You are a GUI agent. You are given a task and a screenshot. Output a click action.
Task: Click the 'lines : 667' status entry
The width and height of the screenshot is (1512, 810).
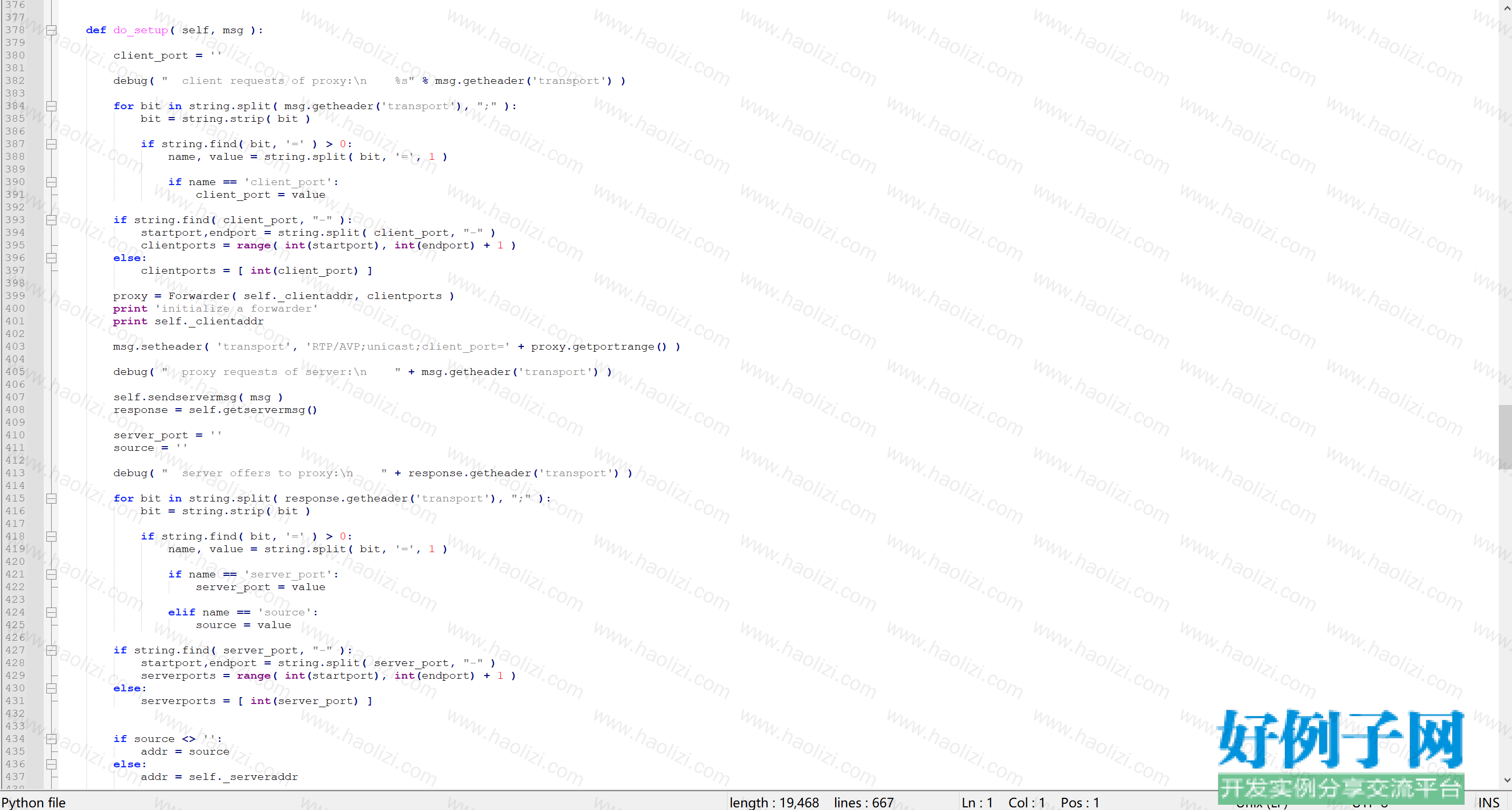click(x=864, y=803)
